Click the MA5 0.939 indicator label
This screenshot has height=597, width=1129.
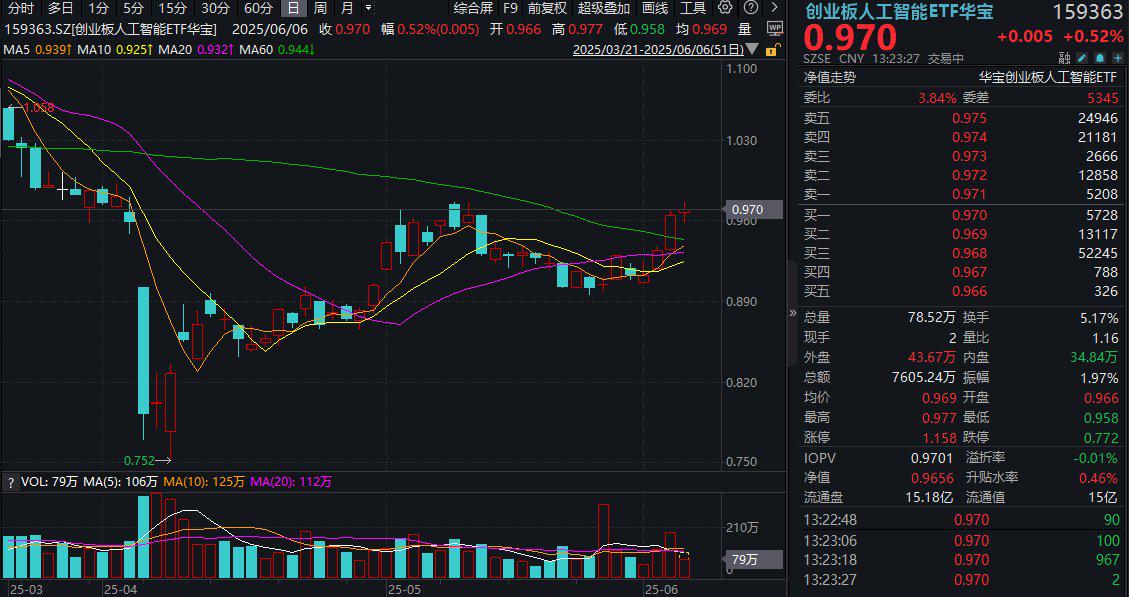pyautogui.click(x=39, y=50)
